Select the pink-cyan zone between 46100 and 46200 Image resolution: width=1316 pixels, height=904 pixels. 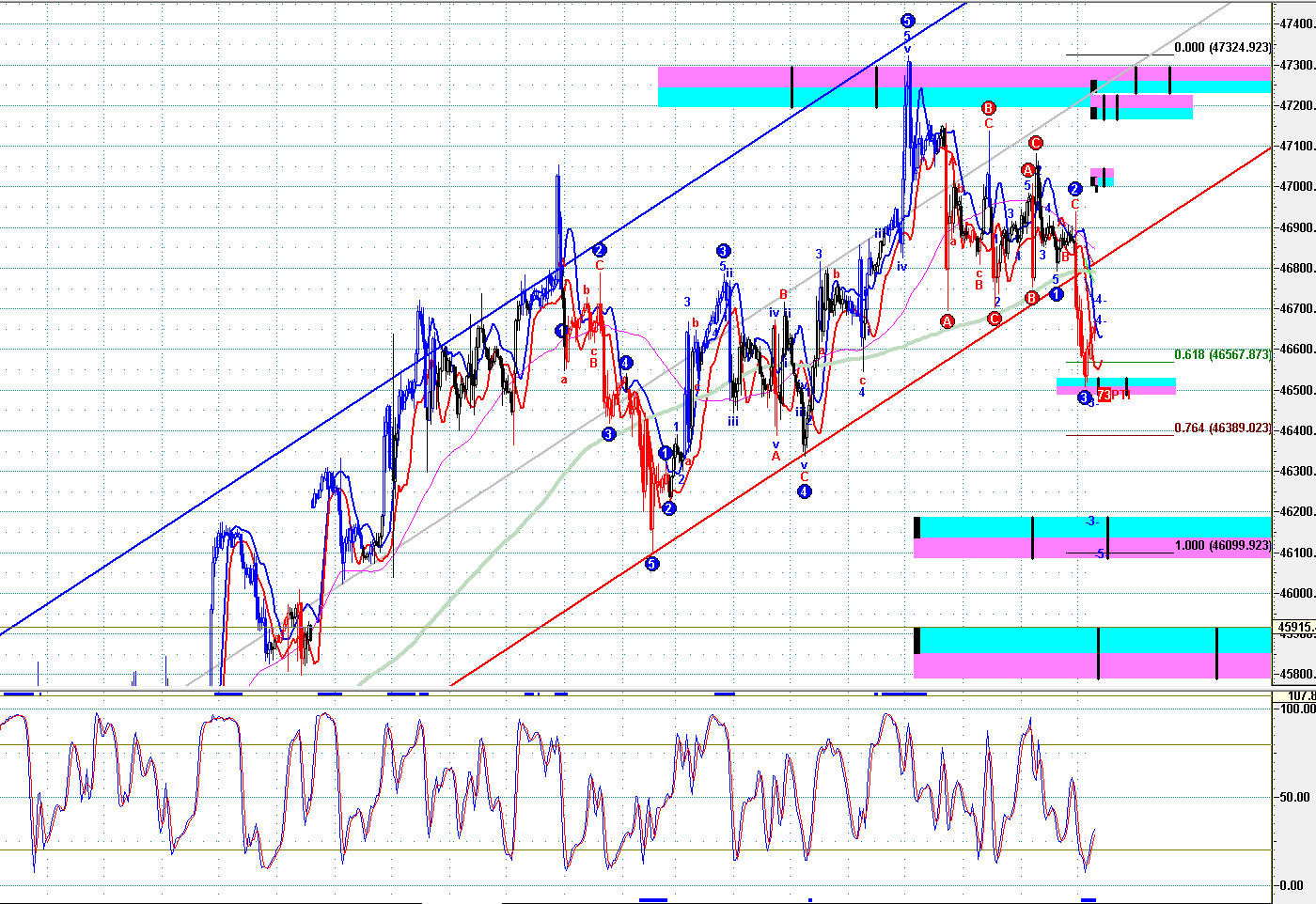pyautogui.click(x=1091, y=537)
